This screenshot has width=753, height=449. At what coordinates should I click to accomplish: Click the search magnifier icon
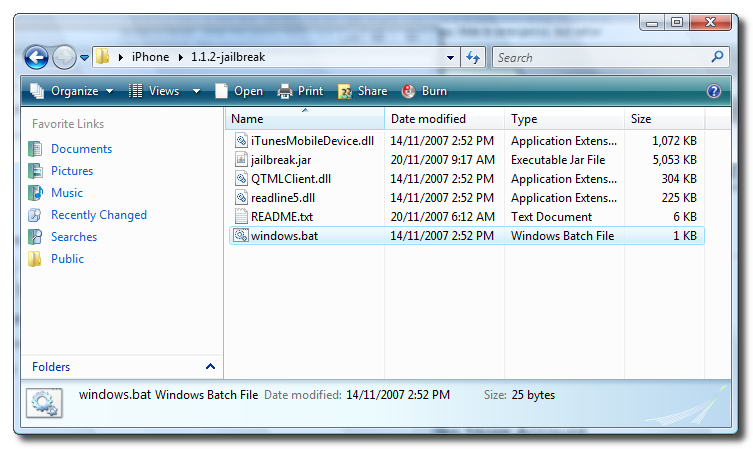point(717,58)
